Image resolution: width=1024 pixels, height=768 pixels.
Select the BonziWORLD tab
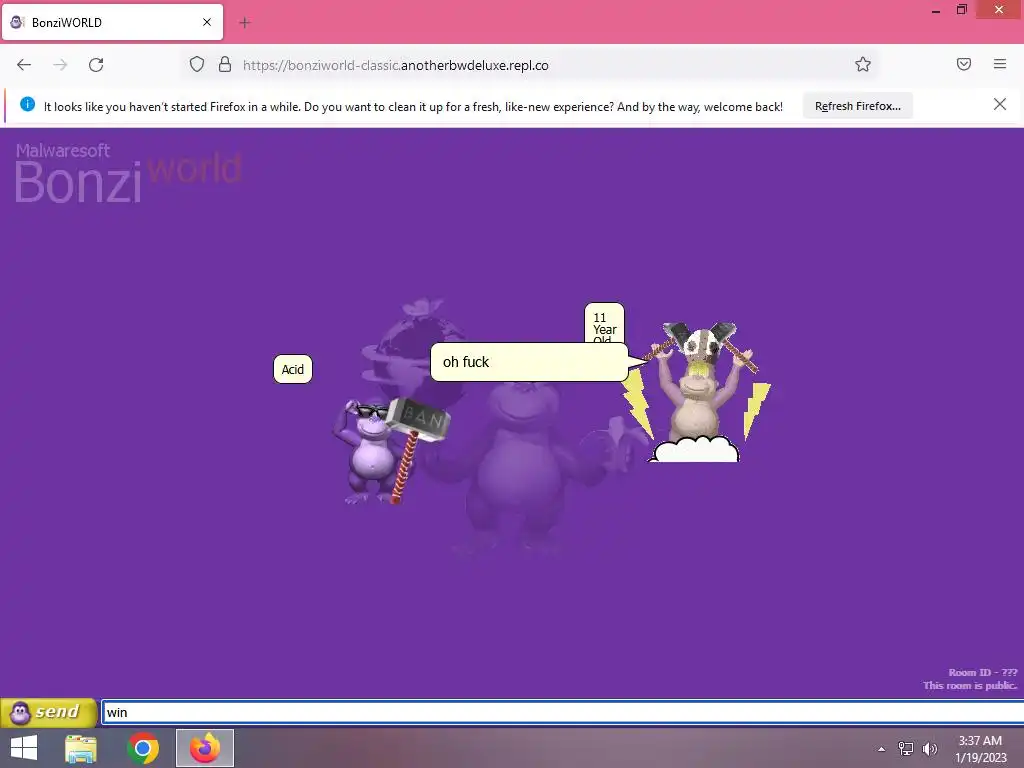[x=112, y=23]
